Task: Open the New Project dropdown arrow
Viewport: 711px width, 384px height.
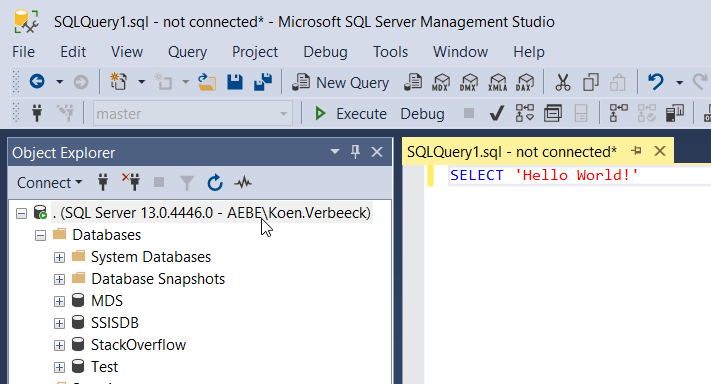Action: (141, 82)
